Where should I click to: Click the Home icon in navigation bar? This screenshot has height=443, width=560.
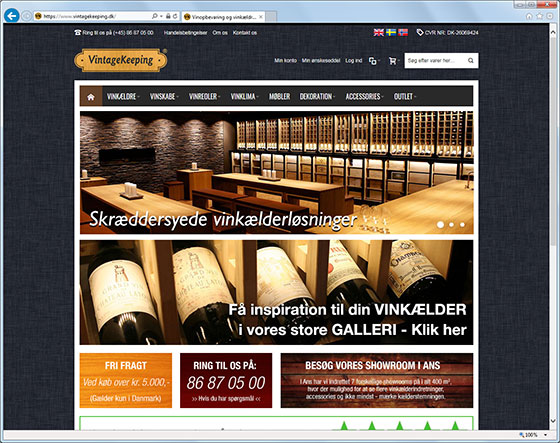(91, 96)
